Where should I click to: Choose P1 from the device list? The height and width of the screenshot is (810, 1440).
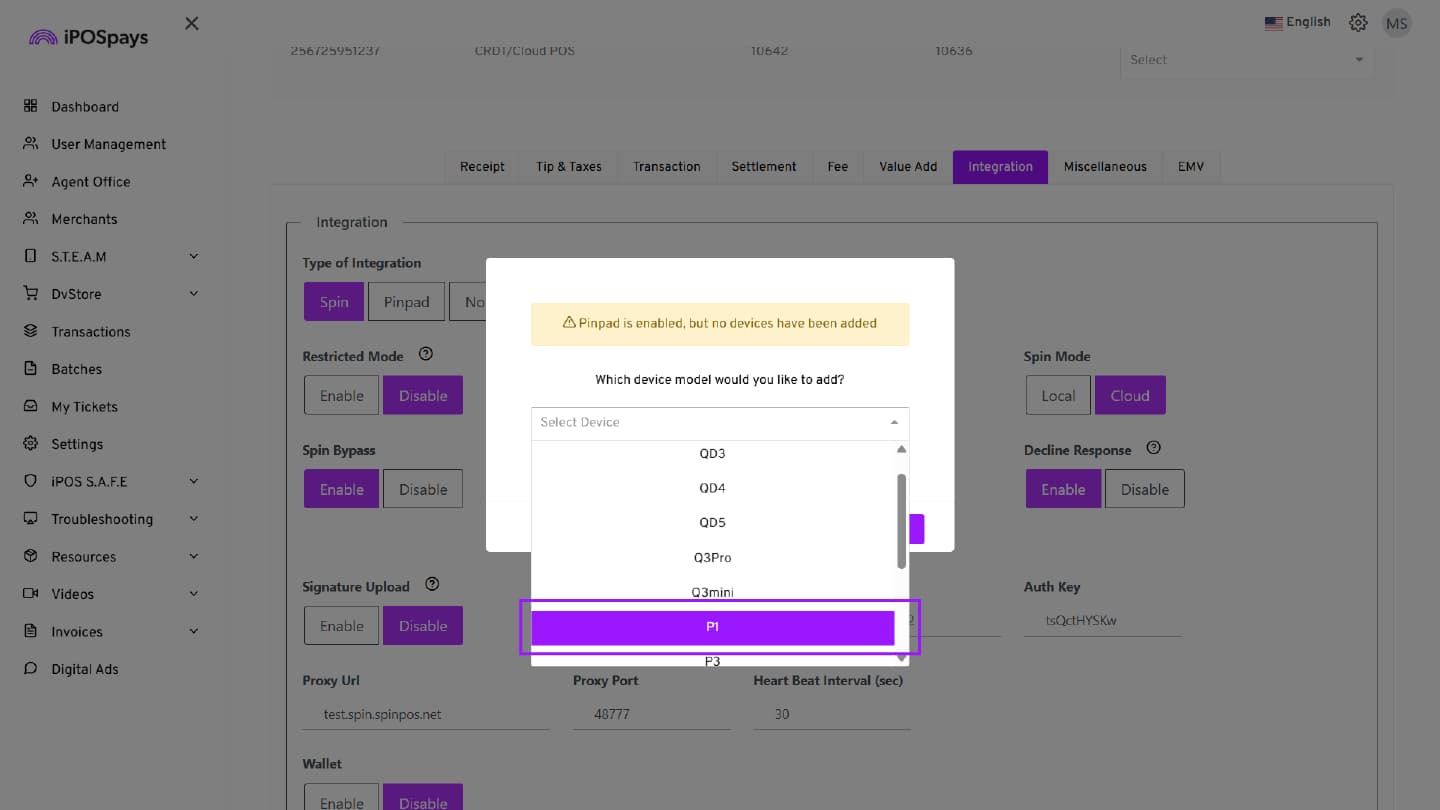[x=712, y=627]
